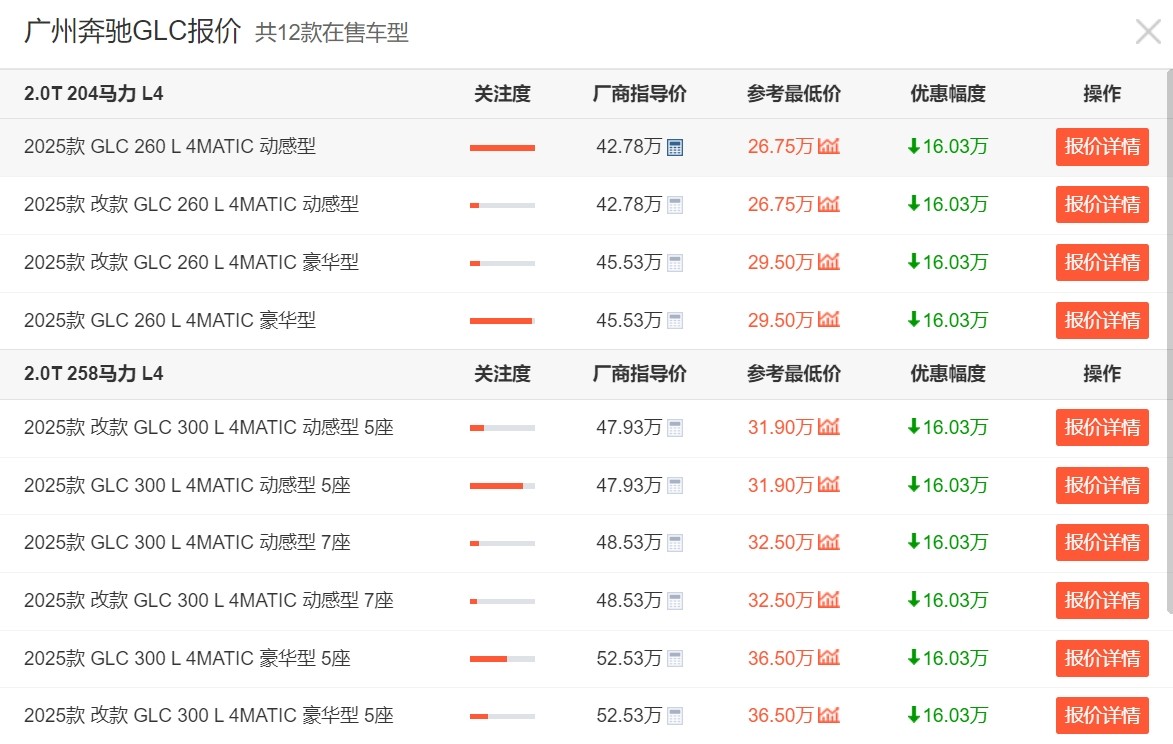This screenshot has height=744, width=1173.
Task: Open calculator icon for non-改款 GLC 300 L 动感型 5座
Action: coord(675,486)
